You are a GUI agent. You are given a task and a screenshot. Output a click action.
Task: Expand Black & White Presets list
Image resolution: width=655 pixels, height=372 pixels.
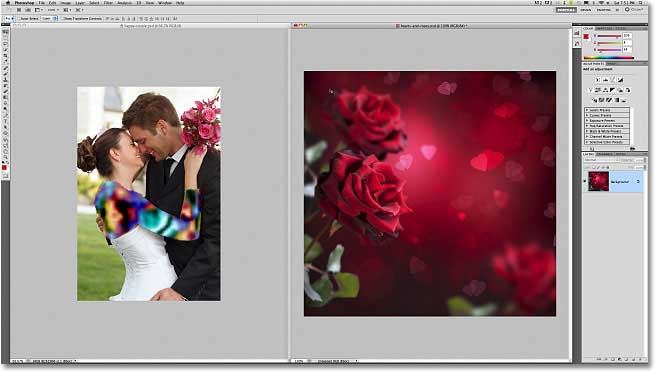(x=607, y=131)
